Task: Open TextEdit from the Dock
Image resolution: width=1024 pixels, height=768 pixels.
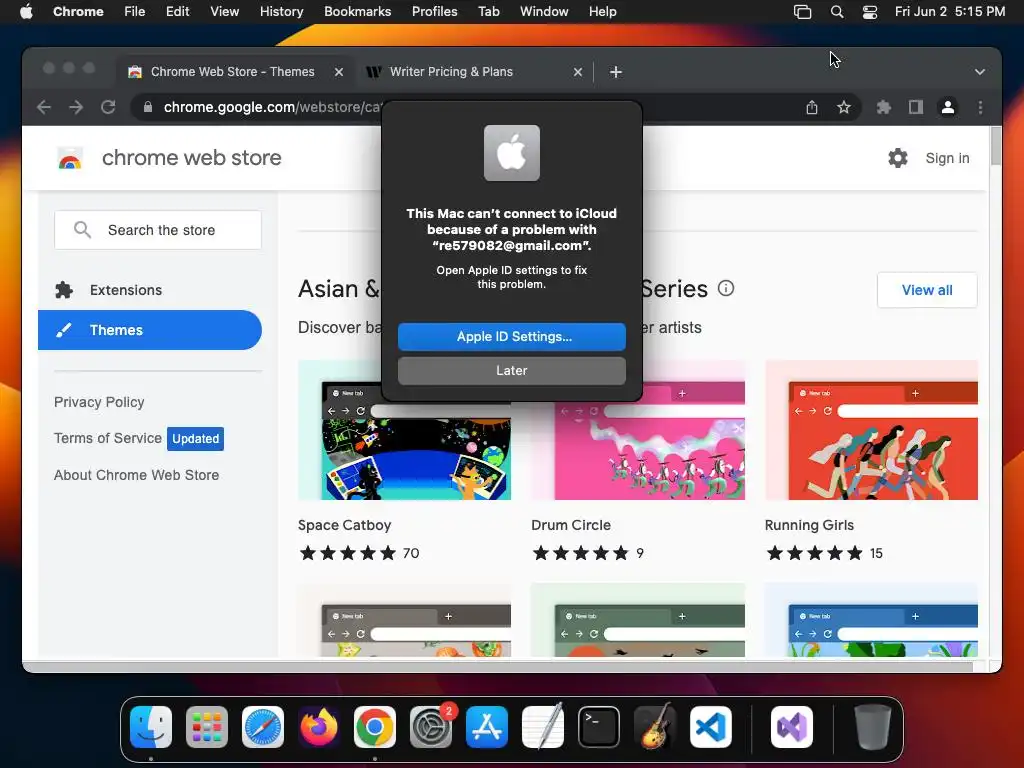Action: pyautogui.click(x=543, y=727)
